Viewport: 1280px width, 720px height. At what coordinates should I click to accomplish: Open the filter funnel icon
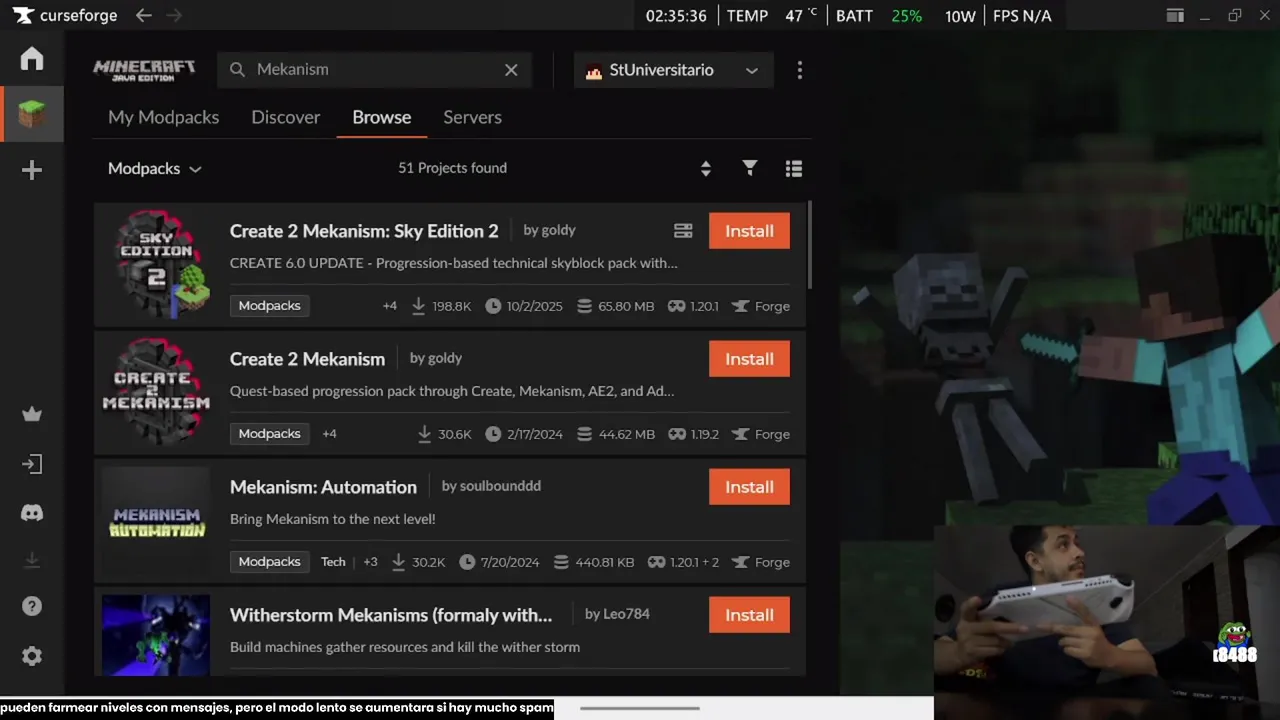(750, 168)
